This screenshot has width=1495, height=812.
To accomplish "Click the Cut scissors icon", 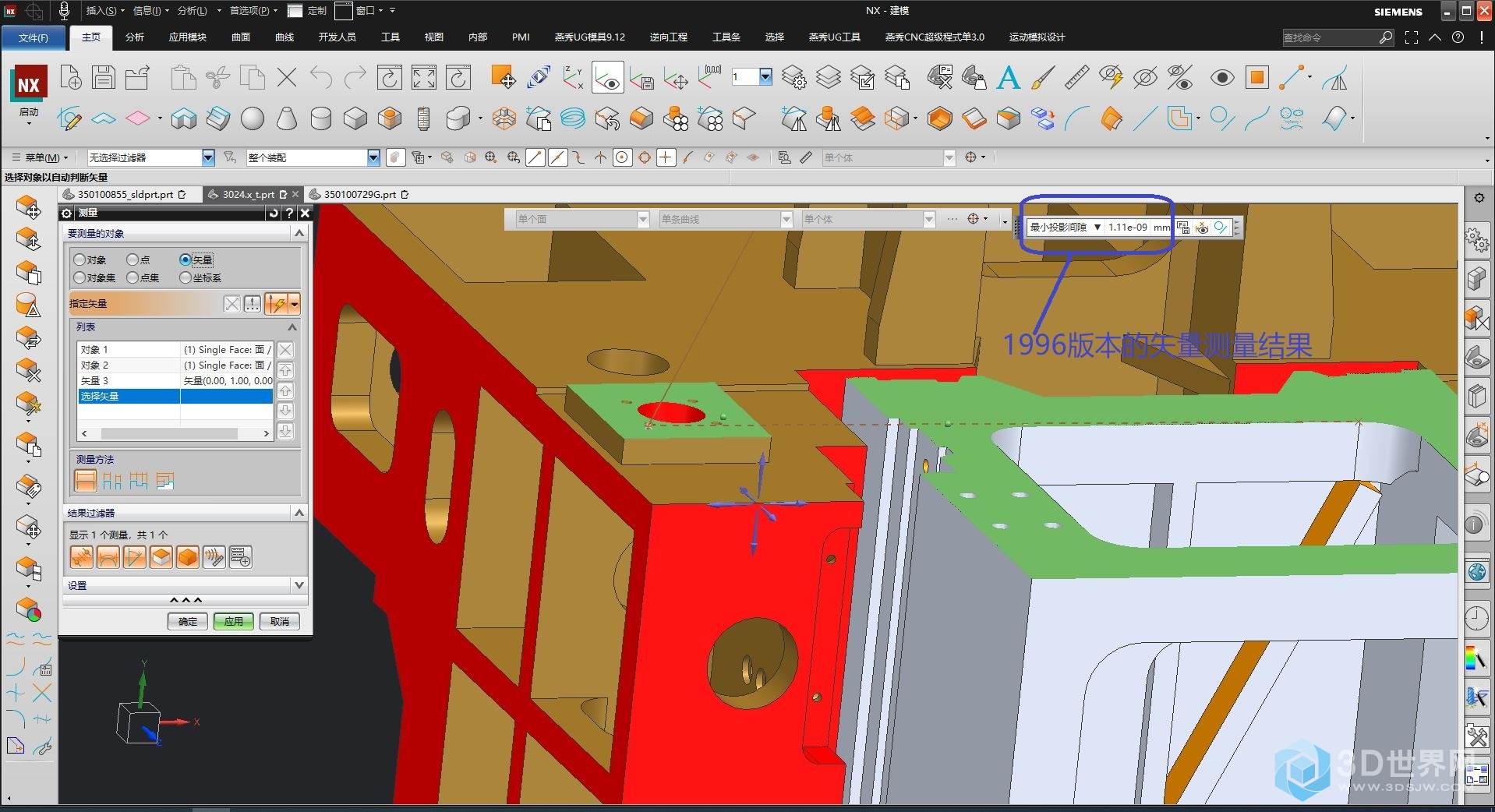I will [218, 78].
